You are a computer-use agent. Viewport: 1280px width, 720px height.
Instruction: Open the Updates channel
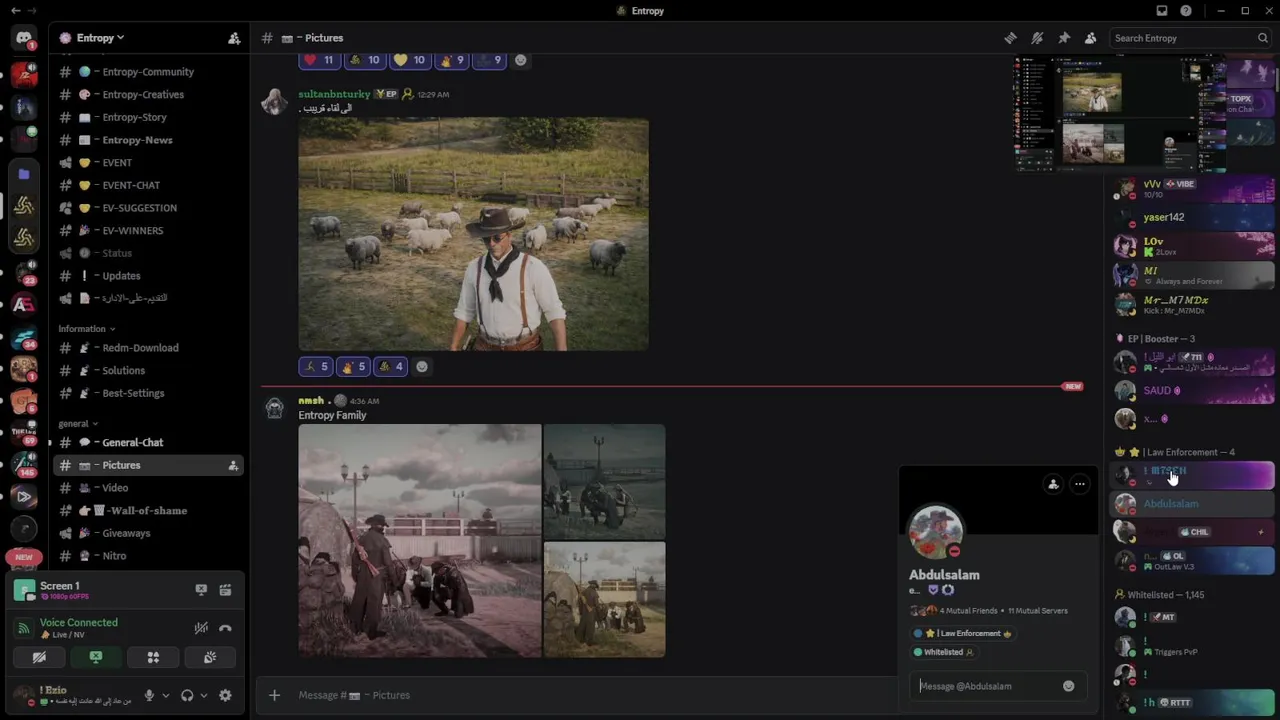(x=148, y=276)
